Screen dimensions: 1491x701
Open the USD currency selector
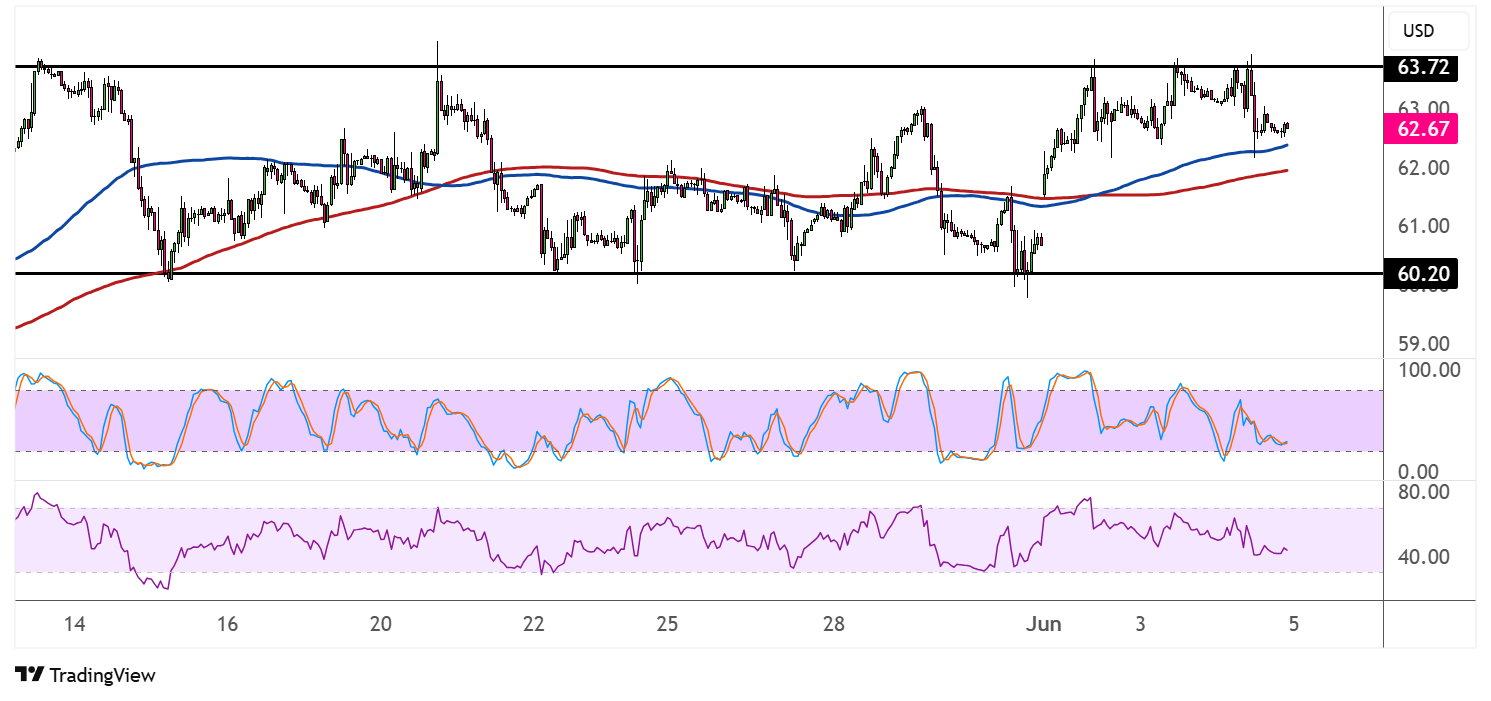(1428, 31)
